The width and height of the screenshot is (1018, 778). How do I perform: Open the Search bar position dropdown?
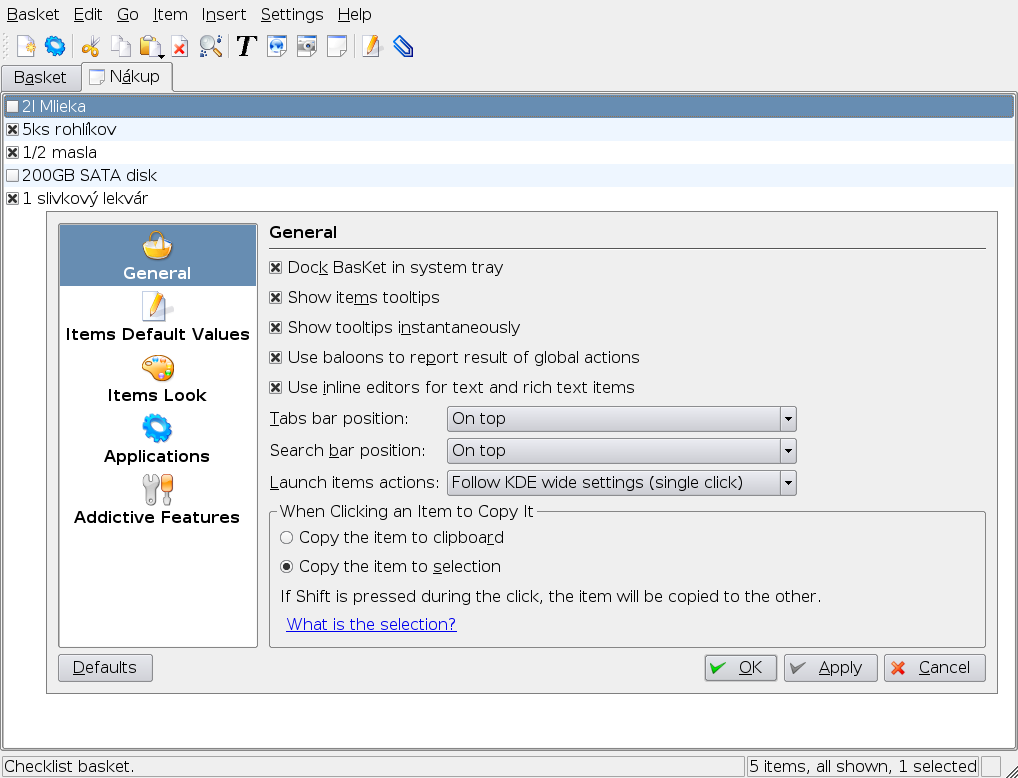621,451
